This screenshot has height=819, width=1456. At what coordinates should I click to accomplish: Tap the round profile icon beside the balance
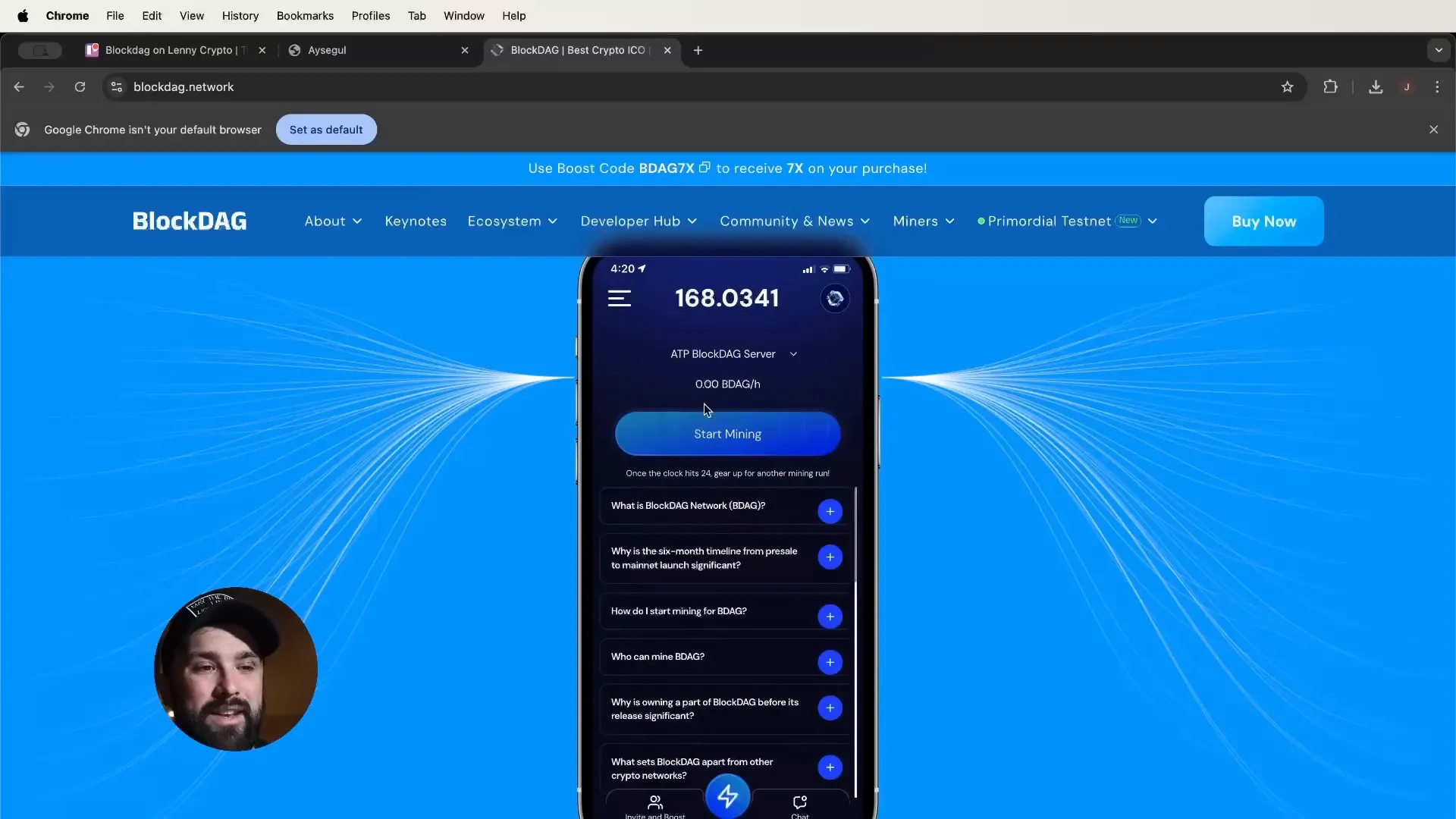point(835,299)
